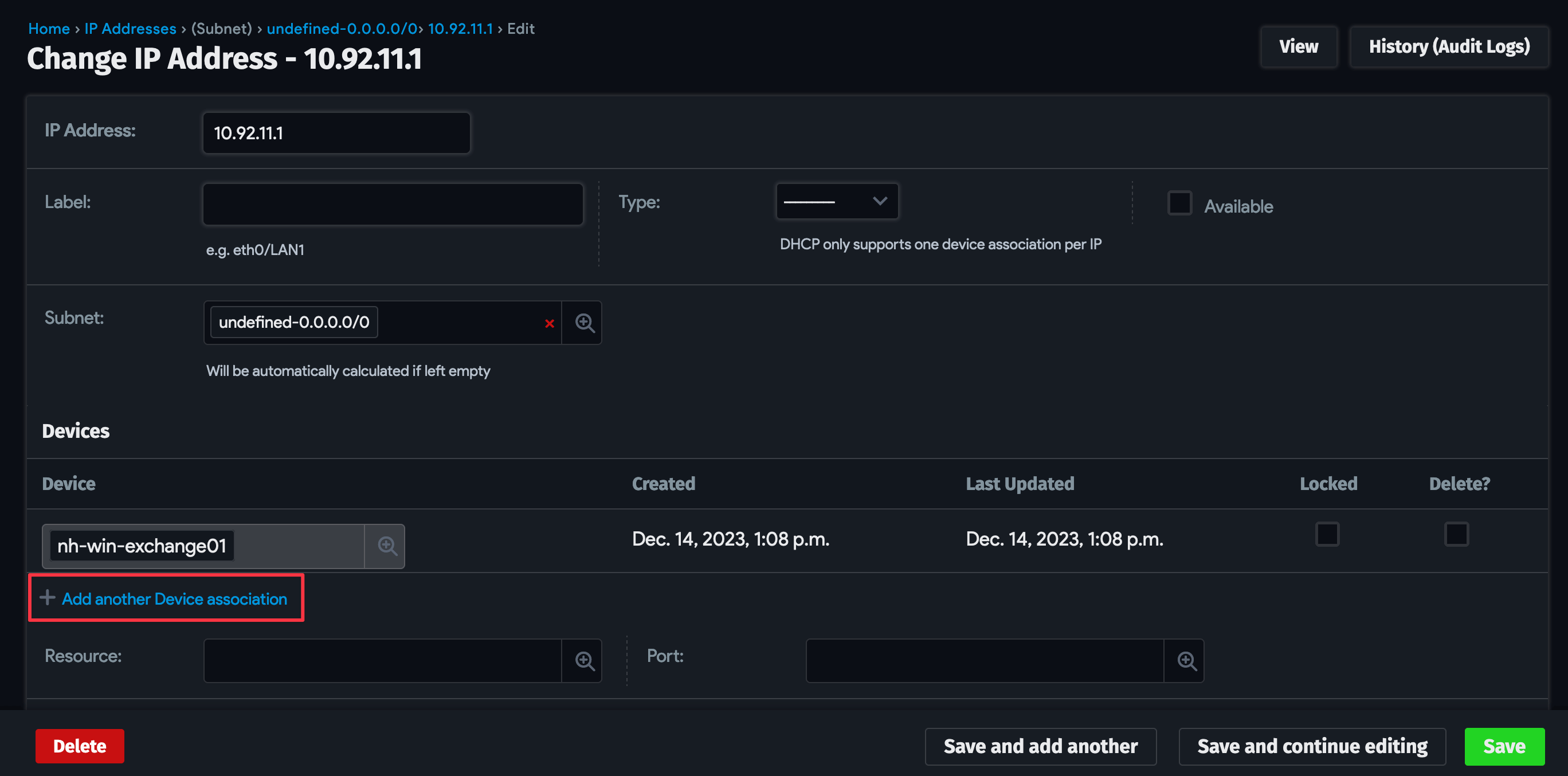The width and height of the screenshot is (1568, 776).
Task: Open History (Audit Logs)
Action: point(1449,47)
